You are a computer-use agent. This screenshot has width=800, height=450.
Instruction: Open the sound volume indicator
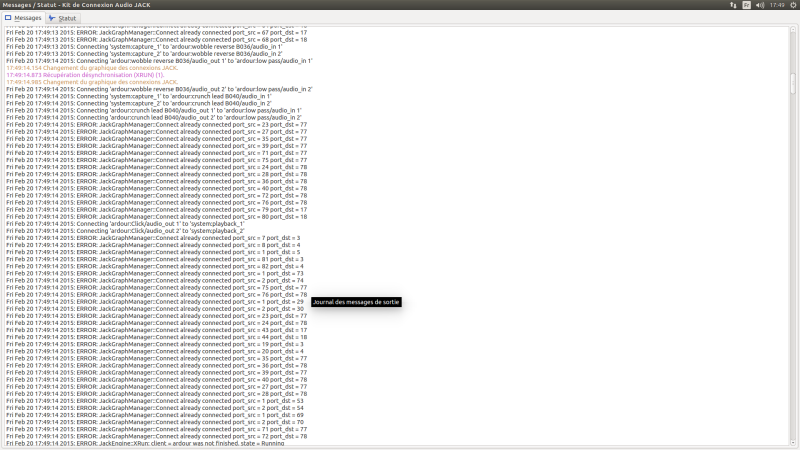point(760,5)
